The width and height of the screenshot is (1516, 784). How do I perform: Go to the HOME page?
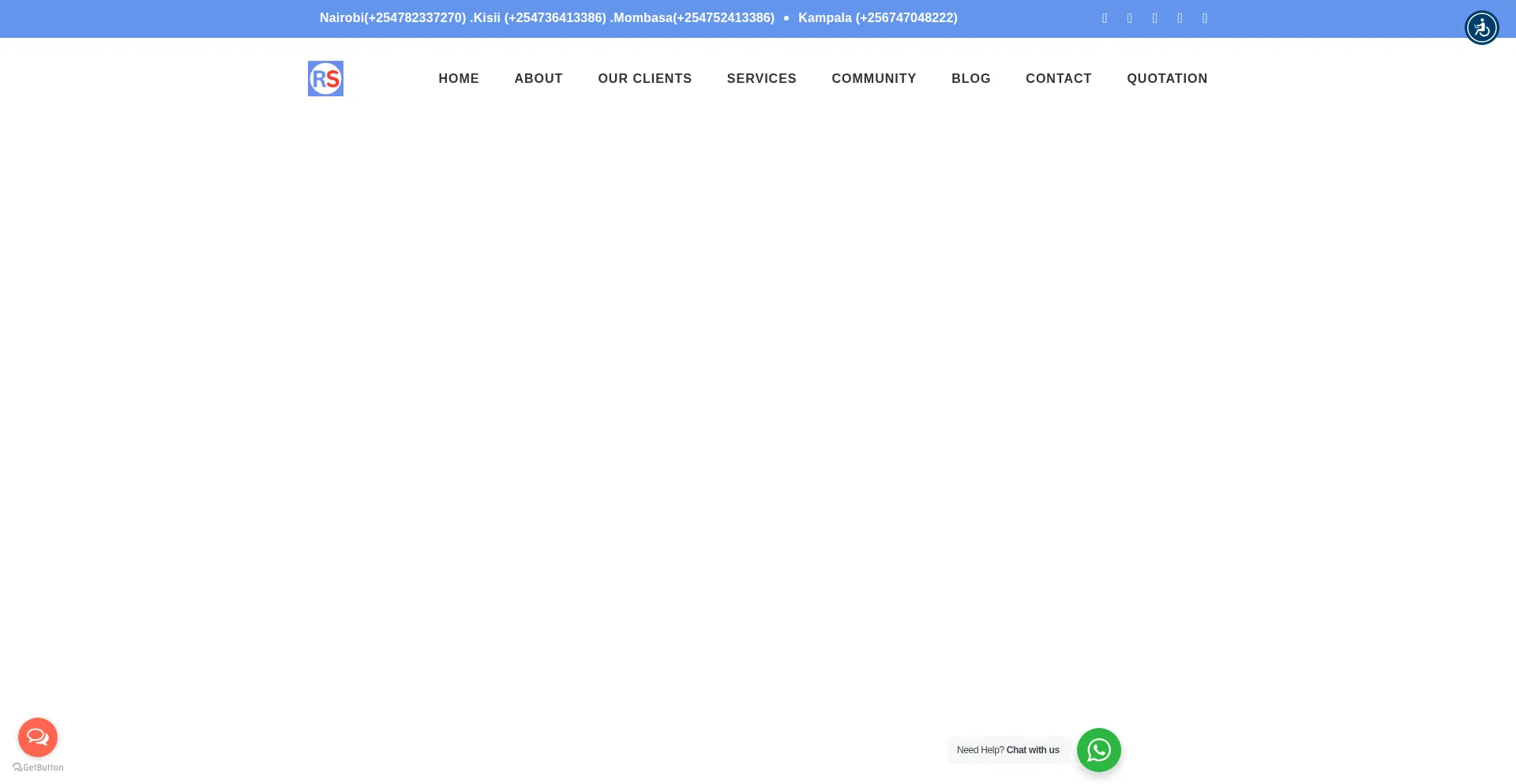pyautogui.click(x=459, y=79)
